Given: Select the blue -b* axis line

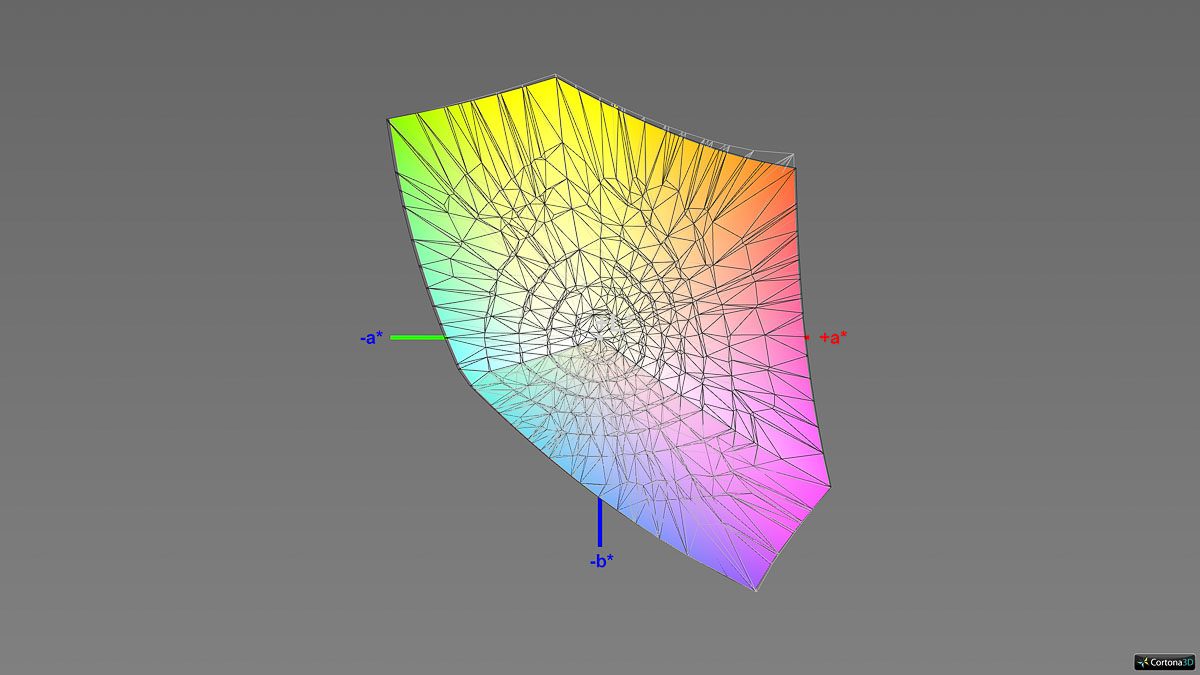Looking at the screenshot, I should (x=600, y=522).
